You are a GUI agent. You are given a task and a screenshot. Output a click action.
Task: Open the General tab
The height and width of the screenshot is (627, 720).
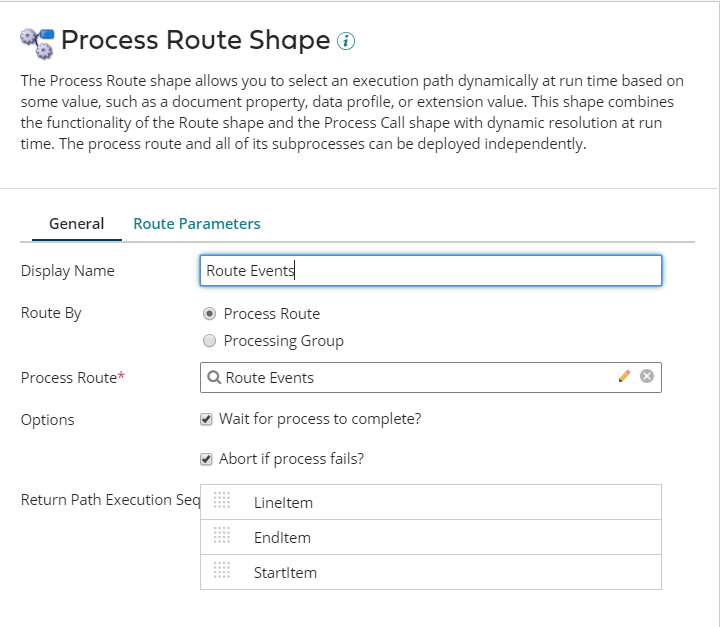pos(76,223)
